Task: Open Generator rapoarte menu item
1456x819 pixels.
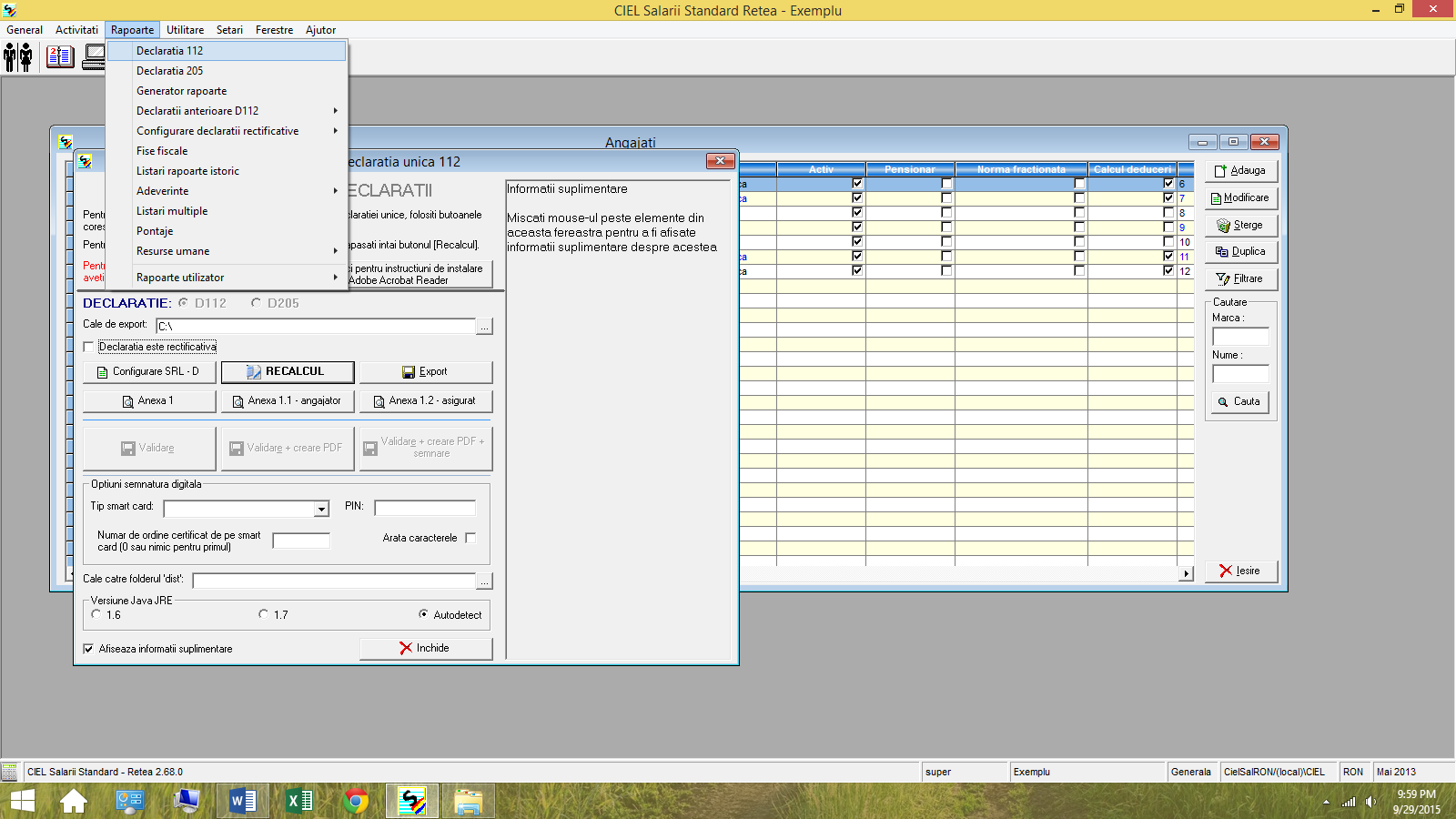Action: [x=227, y=91]
